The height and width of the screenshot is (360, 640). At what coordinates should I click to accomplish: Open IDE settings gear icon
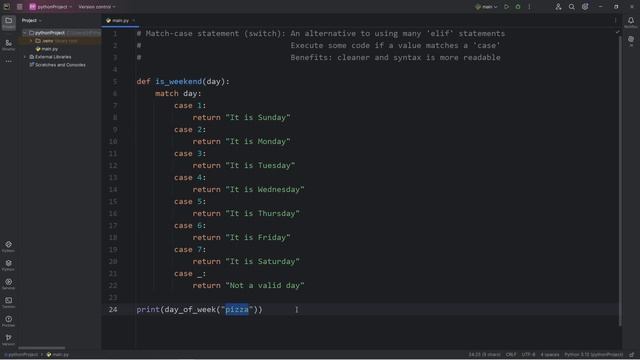pyautogui.click(x=585, y=7)
